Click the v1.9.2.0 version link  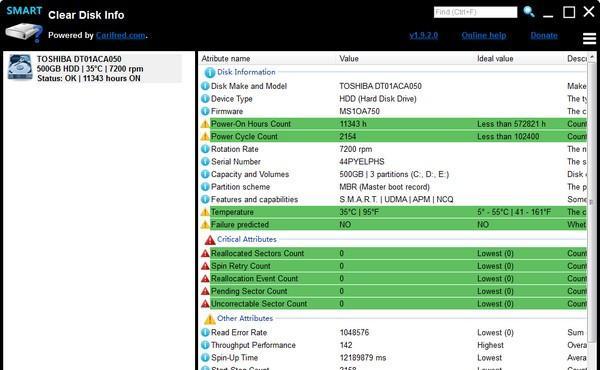pyautogui.click(x=424, y=35)
